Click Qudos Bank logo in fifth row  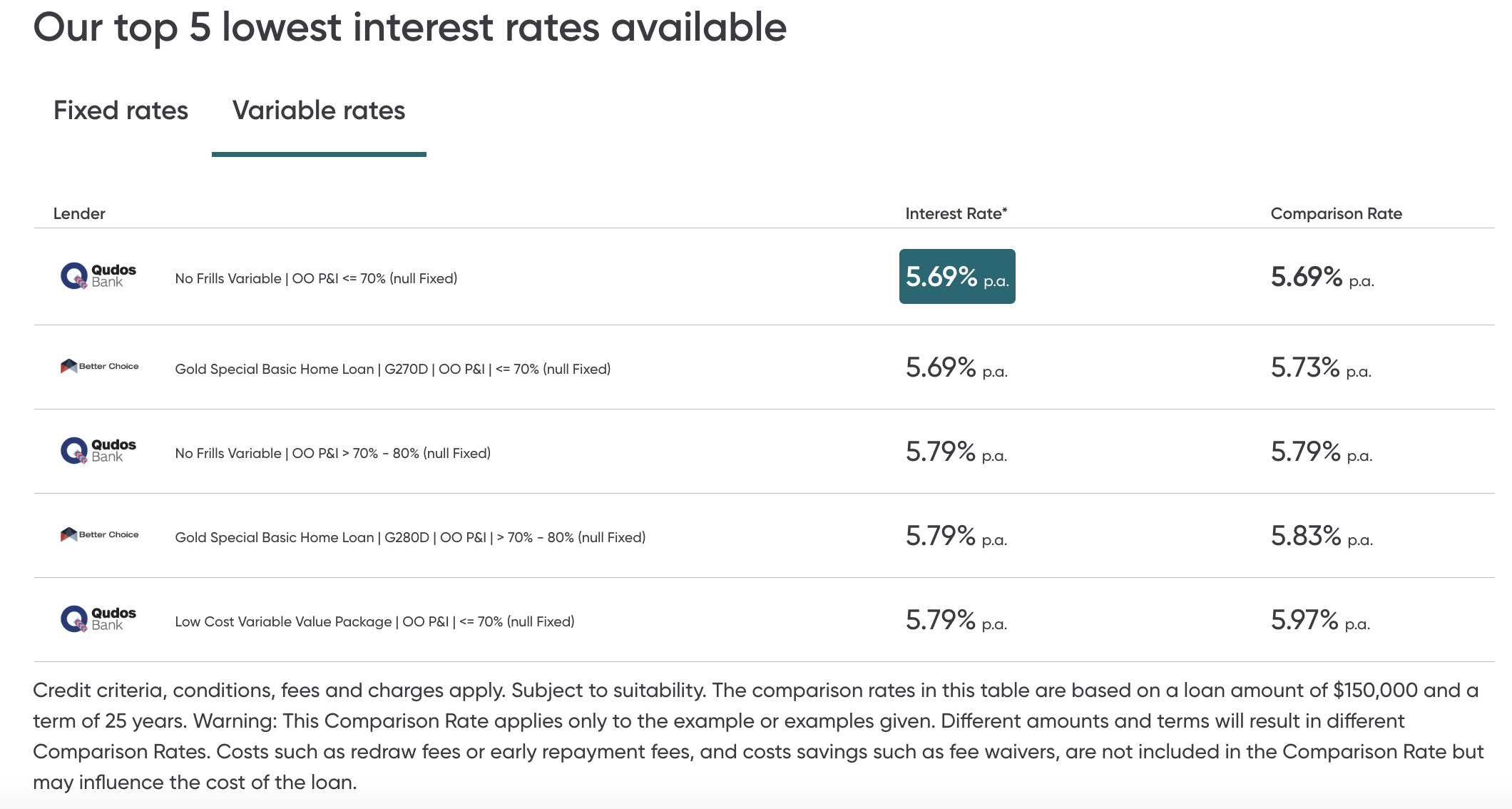pyautogui.click(x=98, y=619)
